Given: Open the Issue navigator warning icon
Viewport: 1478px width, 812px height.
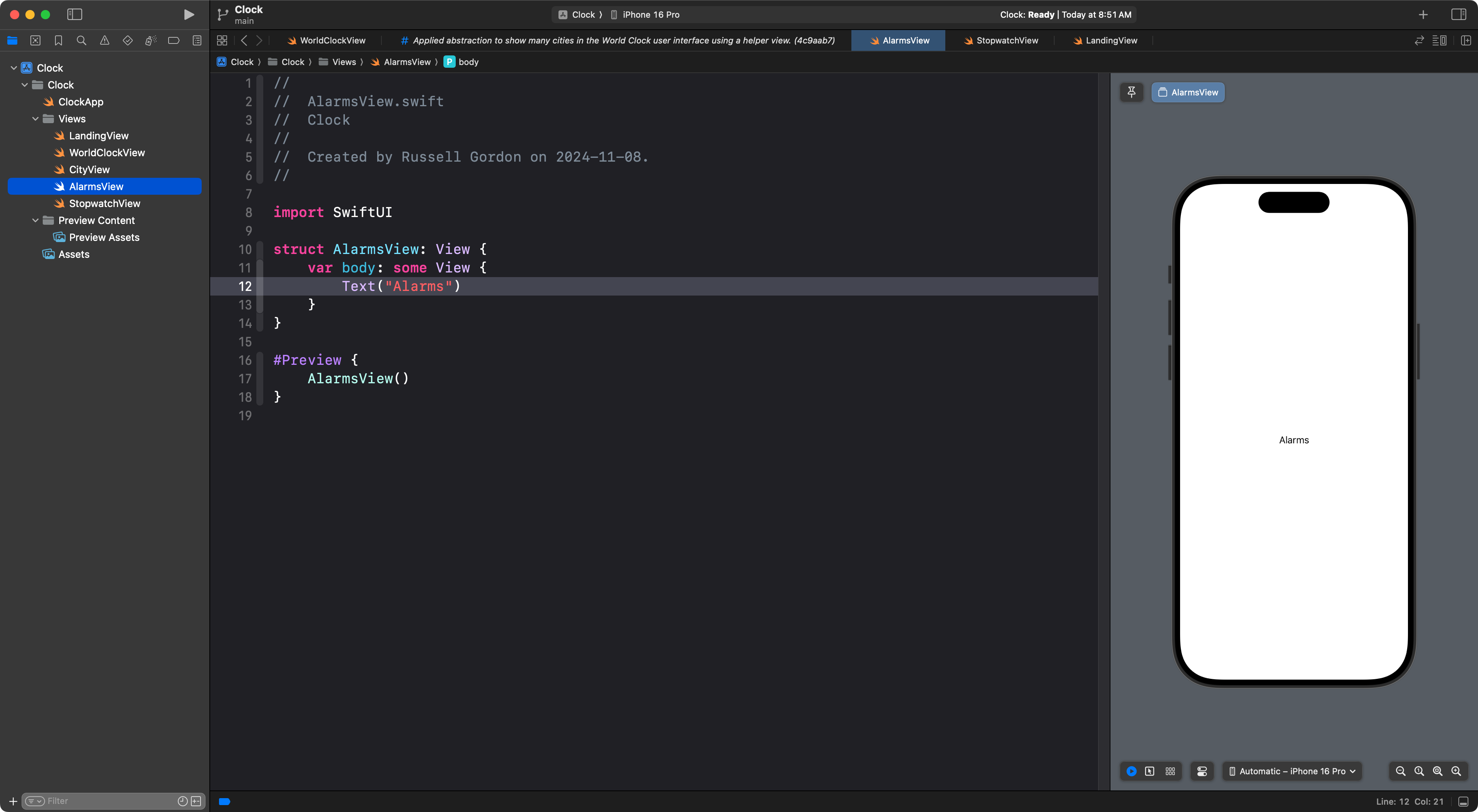Looking at the screenshot, I should [104, 40].
